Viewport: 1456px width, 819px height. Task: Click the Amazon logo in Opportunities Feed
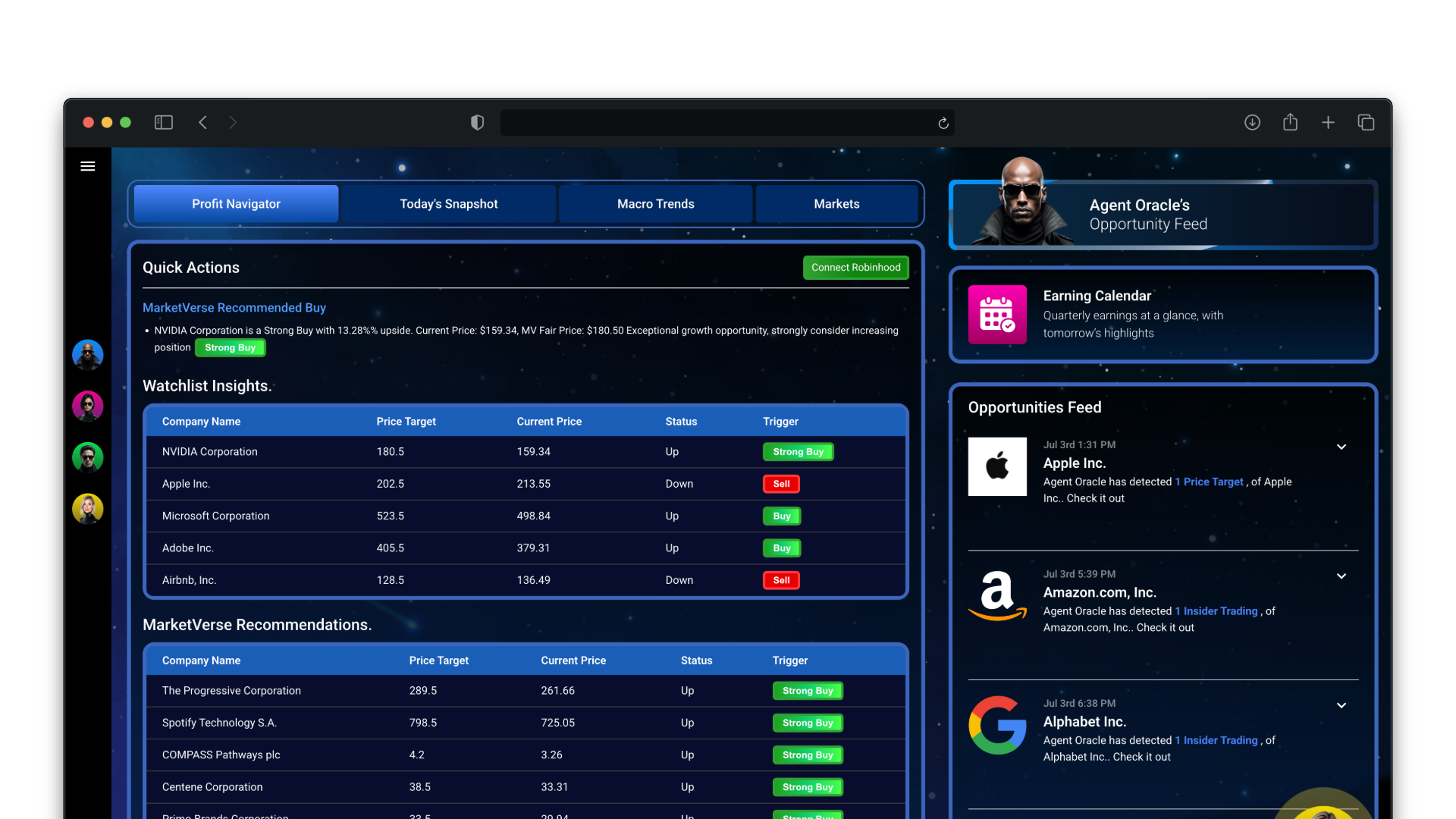[x=997, y=596]
